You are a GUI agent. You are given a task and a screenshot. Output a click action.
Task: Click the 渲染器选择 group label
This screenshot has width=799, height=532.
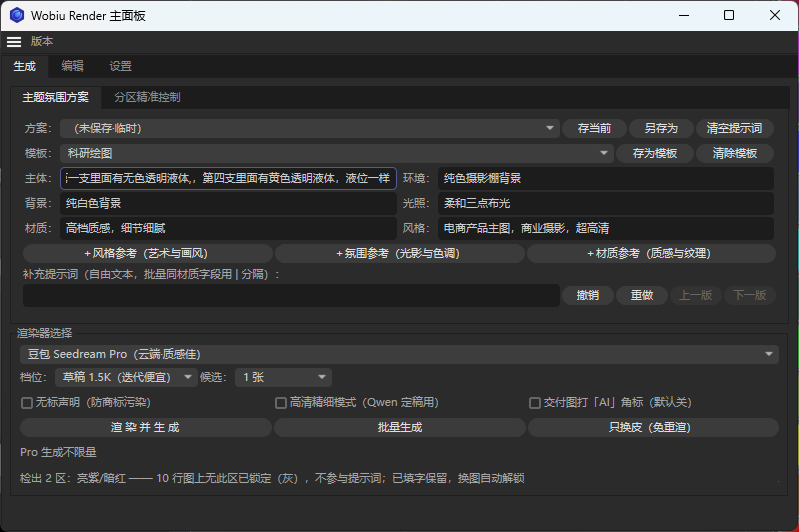coord(44,333)
